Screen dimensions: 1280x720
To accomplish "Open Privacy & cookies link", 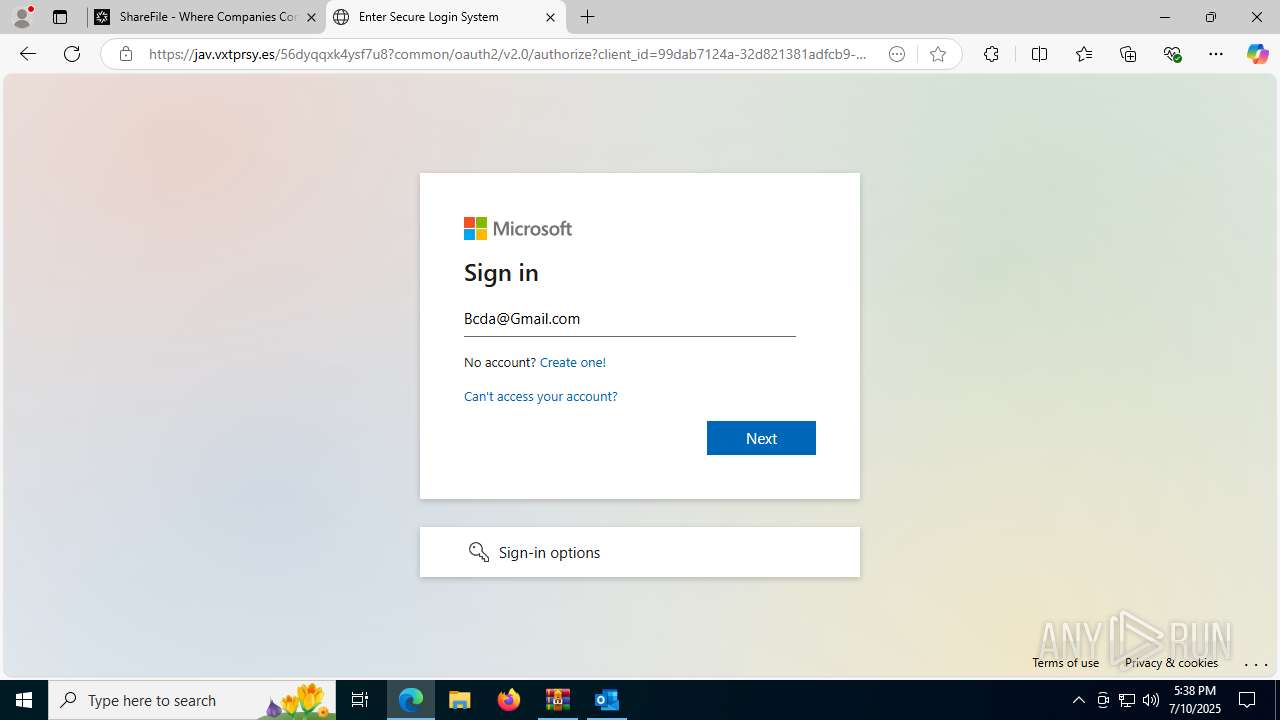I will coord(1171,662).
